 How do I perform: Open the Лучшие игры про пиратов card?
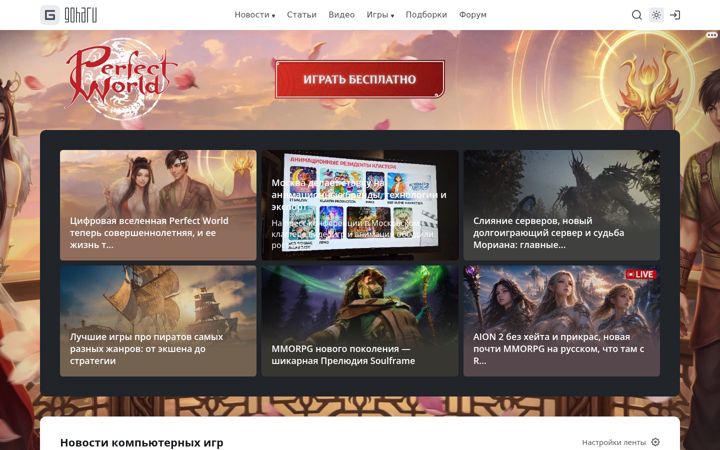[158, 321]
